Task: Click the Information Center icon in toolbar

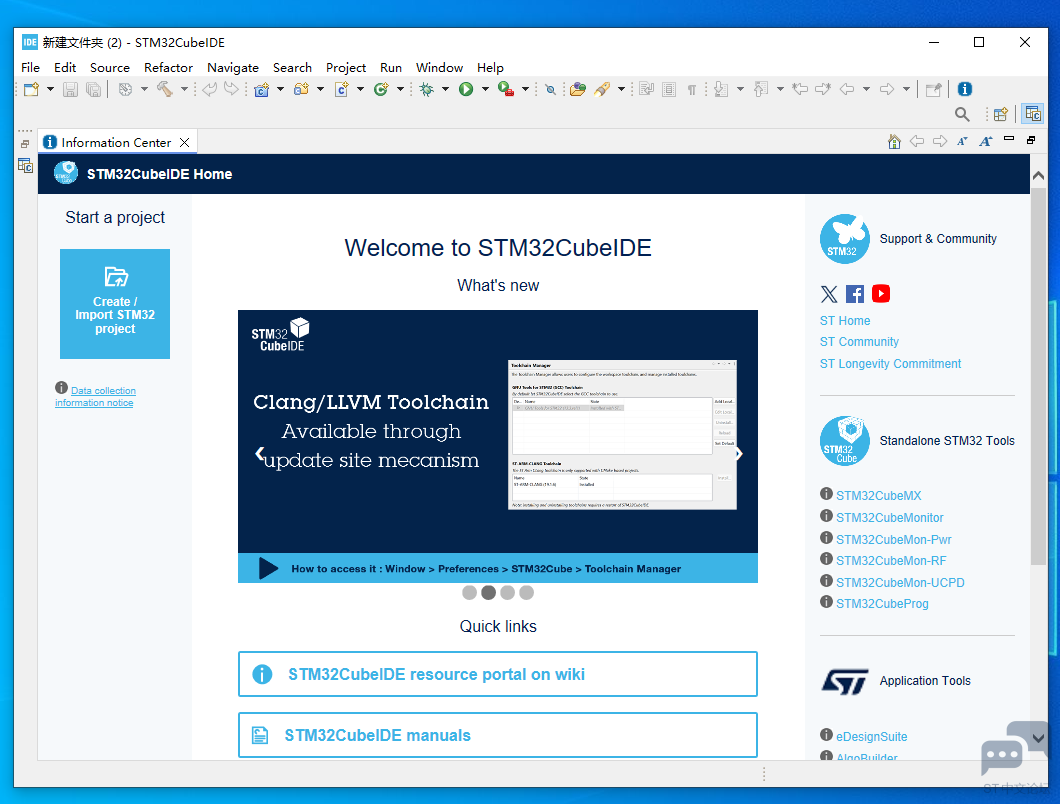Action: click(x=964, y=89)
